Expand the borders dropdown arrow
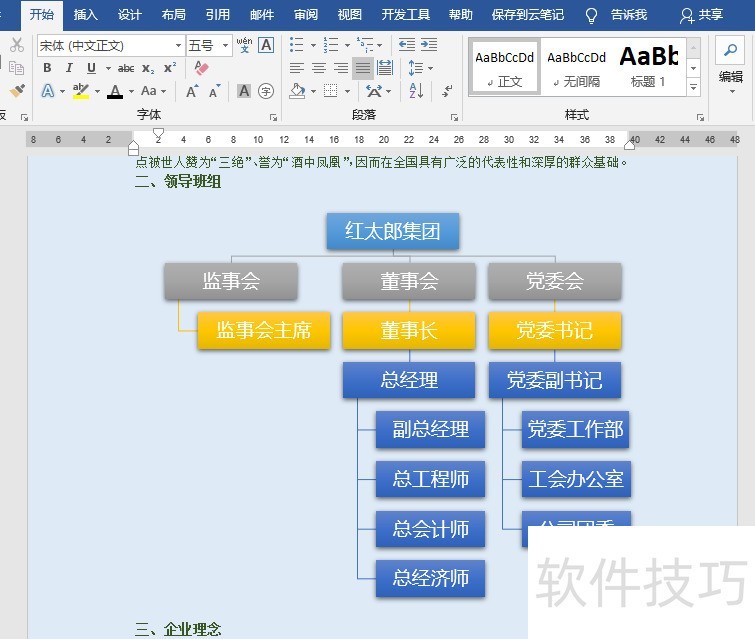 coord(347,91)
